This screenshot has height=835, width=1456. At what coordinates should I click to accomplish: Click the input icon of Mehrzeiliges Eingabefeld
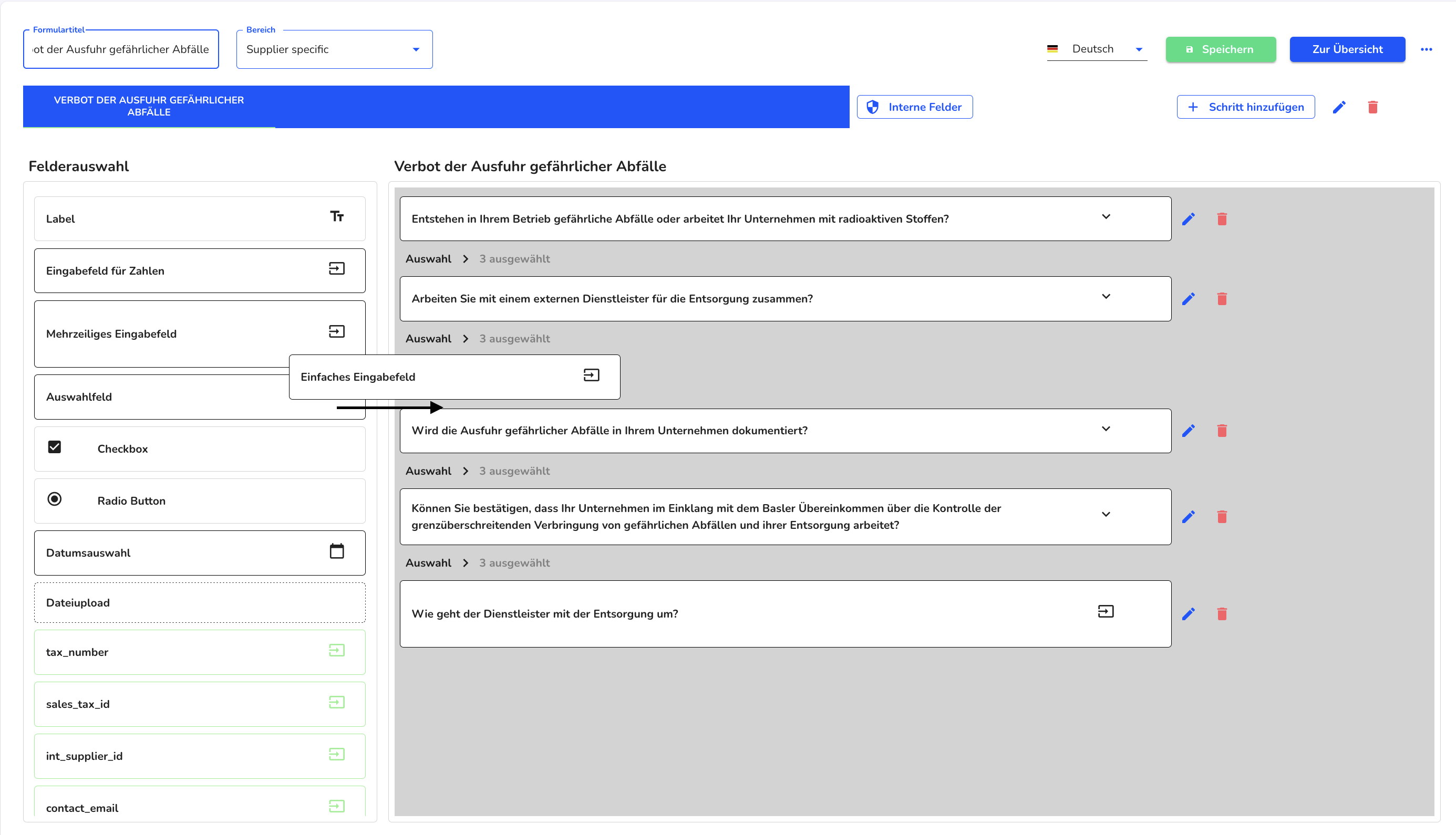pyautogui.click(x=337, y=331)
